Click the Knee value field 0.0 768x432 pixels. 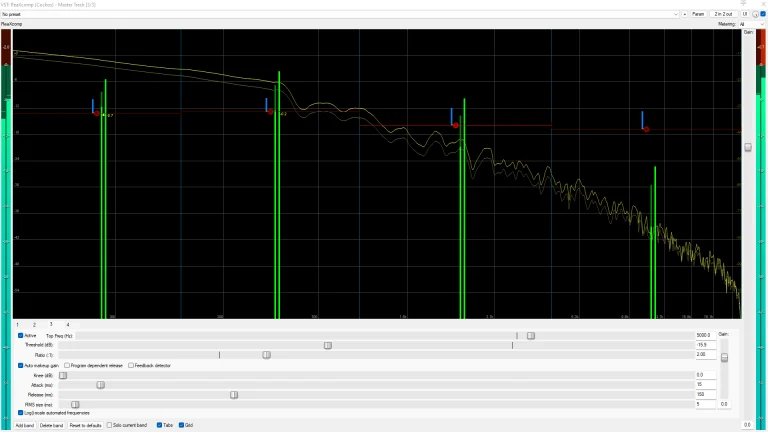click(705, 375)
